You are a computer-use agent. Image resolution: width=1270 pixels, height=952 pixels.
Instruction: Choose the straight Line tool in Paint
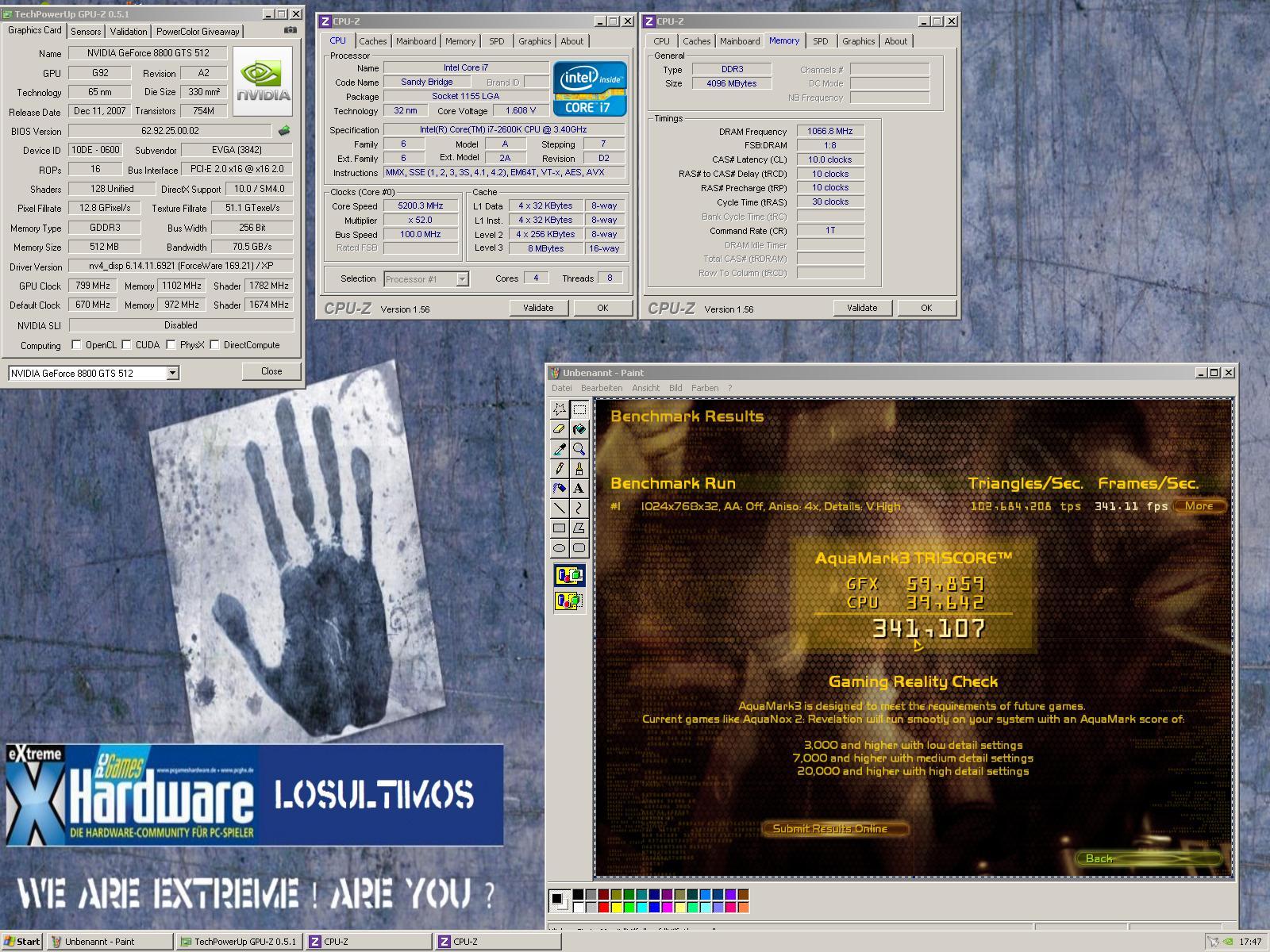(559, 509)
